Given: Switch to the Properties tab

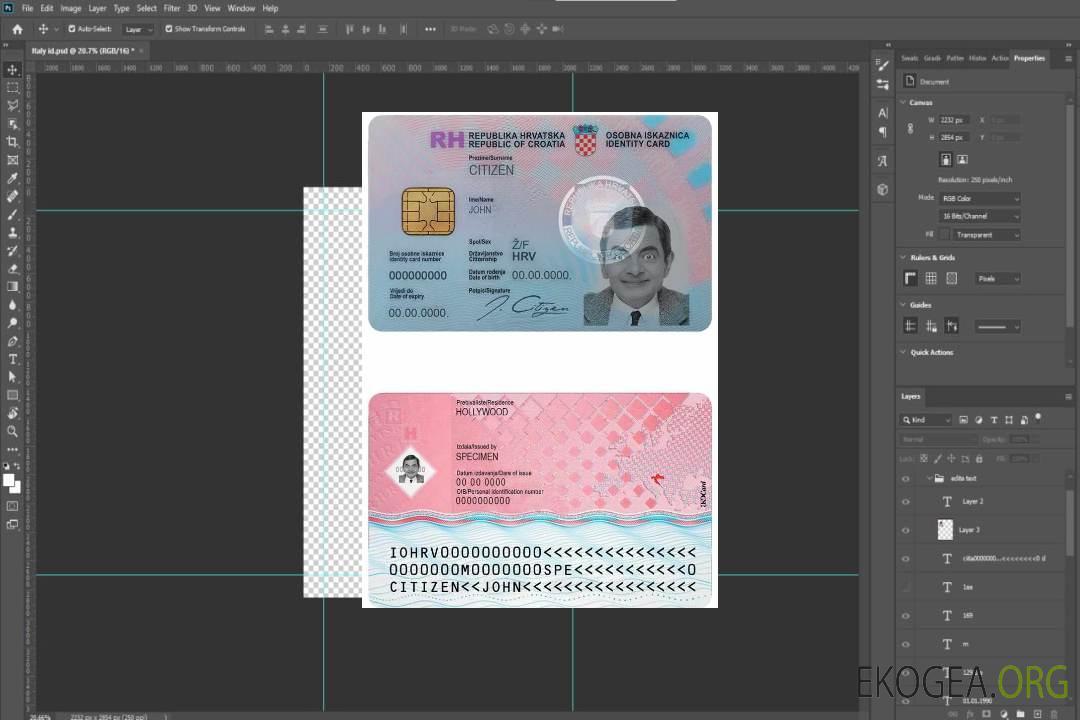Looking at the screenshot, I should click(x=1029, y=58).
